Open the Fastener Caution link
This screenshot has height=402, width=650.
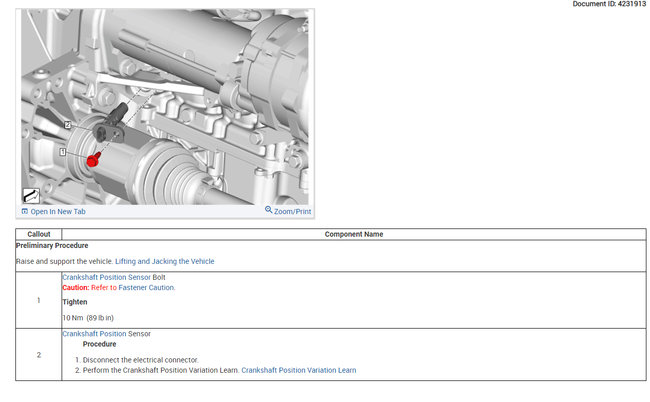(146, 288)
